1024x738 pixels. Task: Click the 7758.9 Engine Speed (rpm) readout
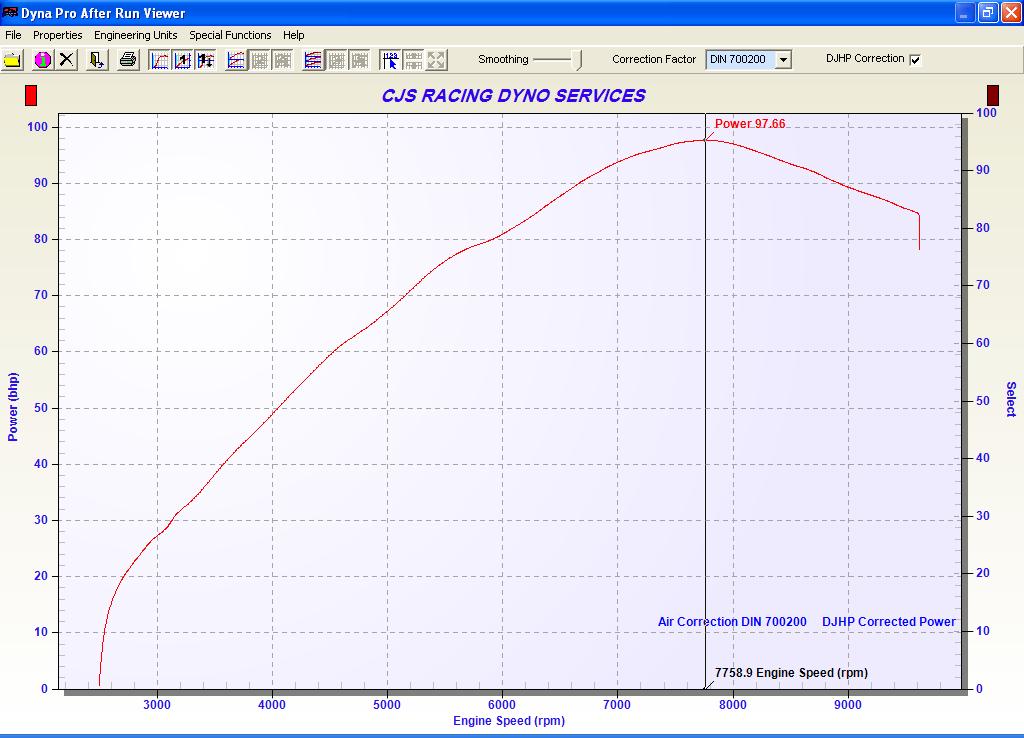point(791,673)
